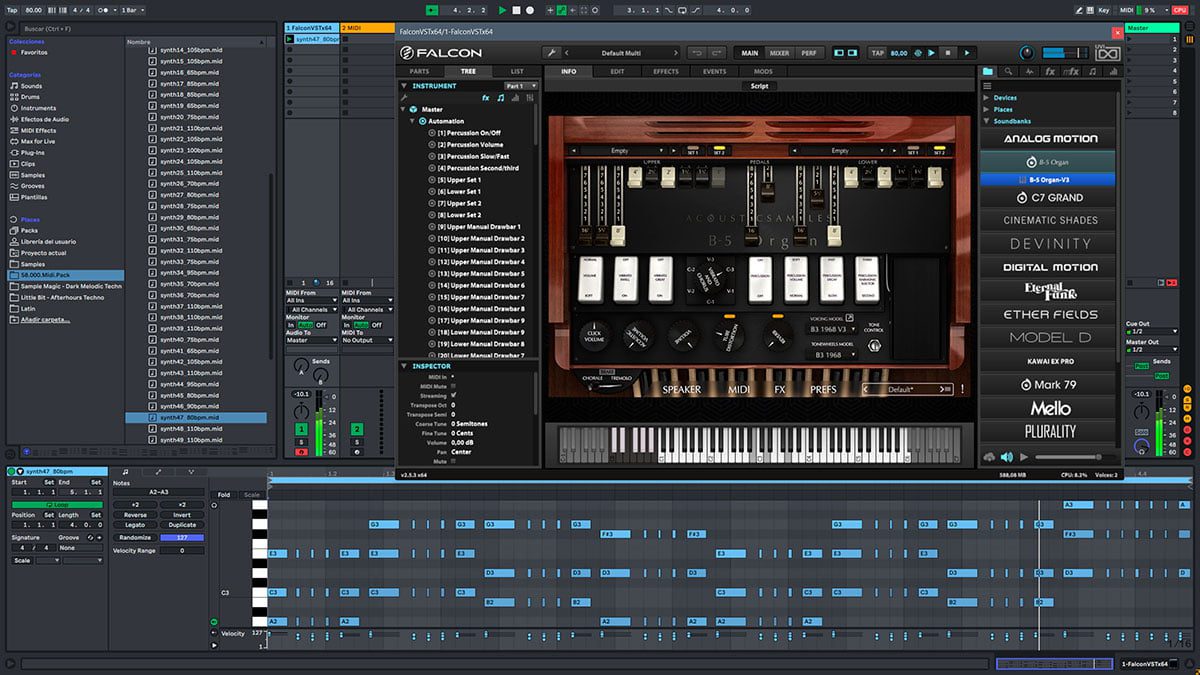Click the Duplicate button in Notes panel
The image size is (1200, 675).
click(x=182, y=525)
